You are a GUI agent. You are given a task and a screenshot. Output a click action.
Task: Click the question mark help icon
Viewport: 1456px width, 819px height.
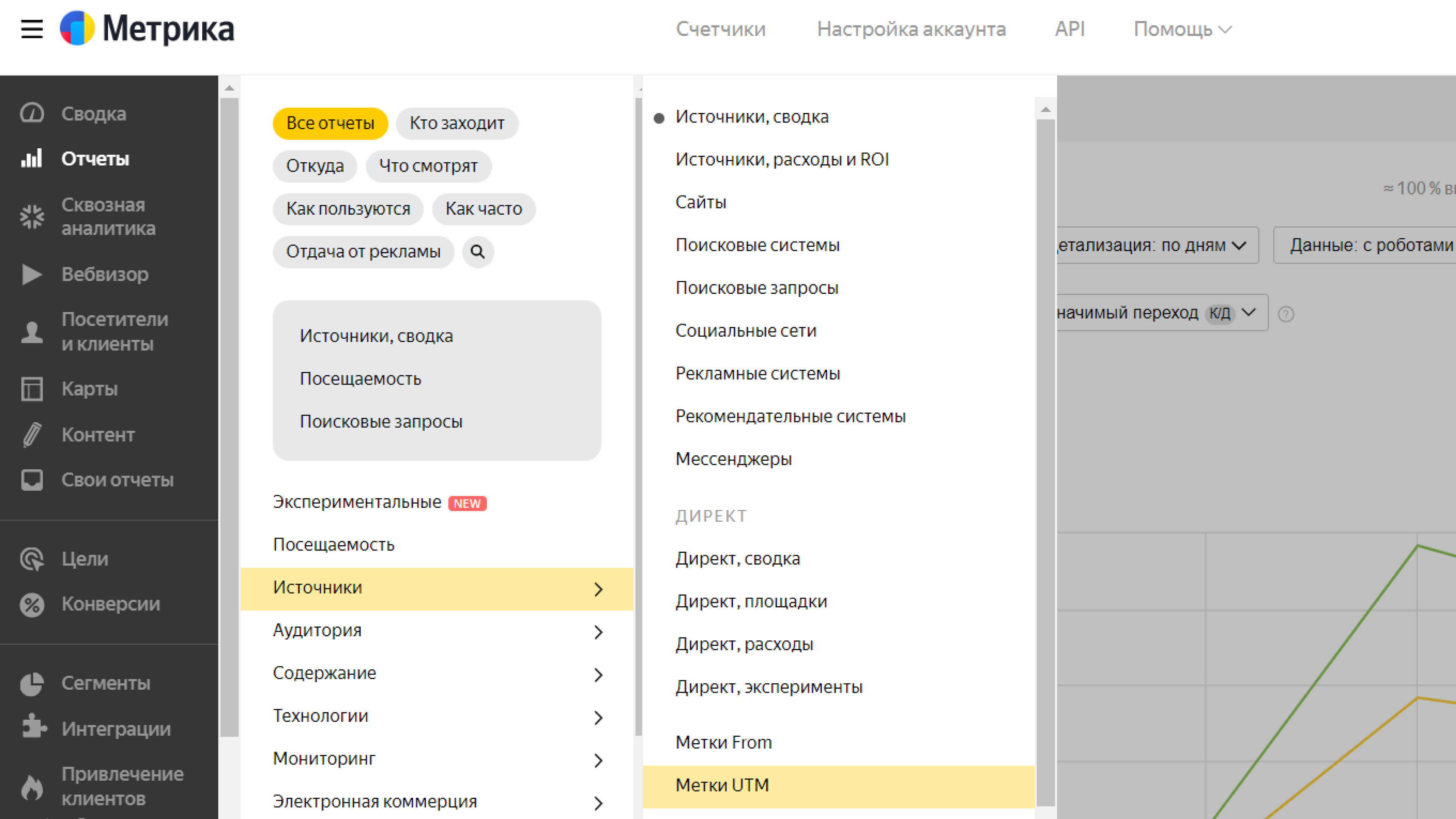1286,314
